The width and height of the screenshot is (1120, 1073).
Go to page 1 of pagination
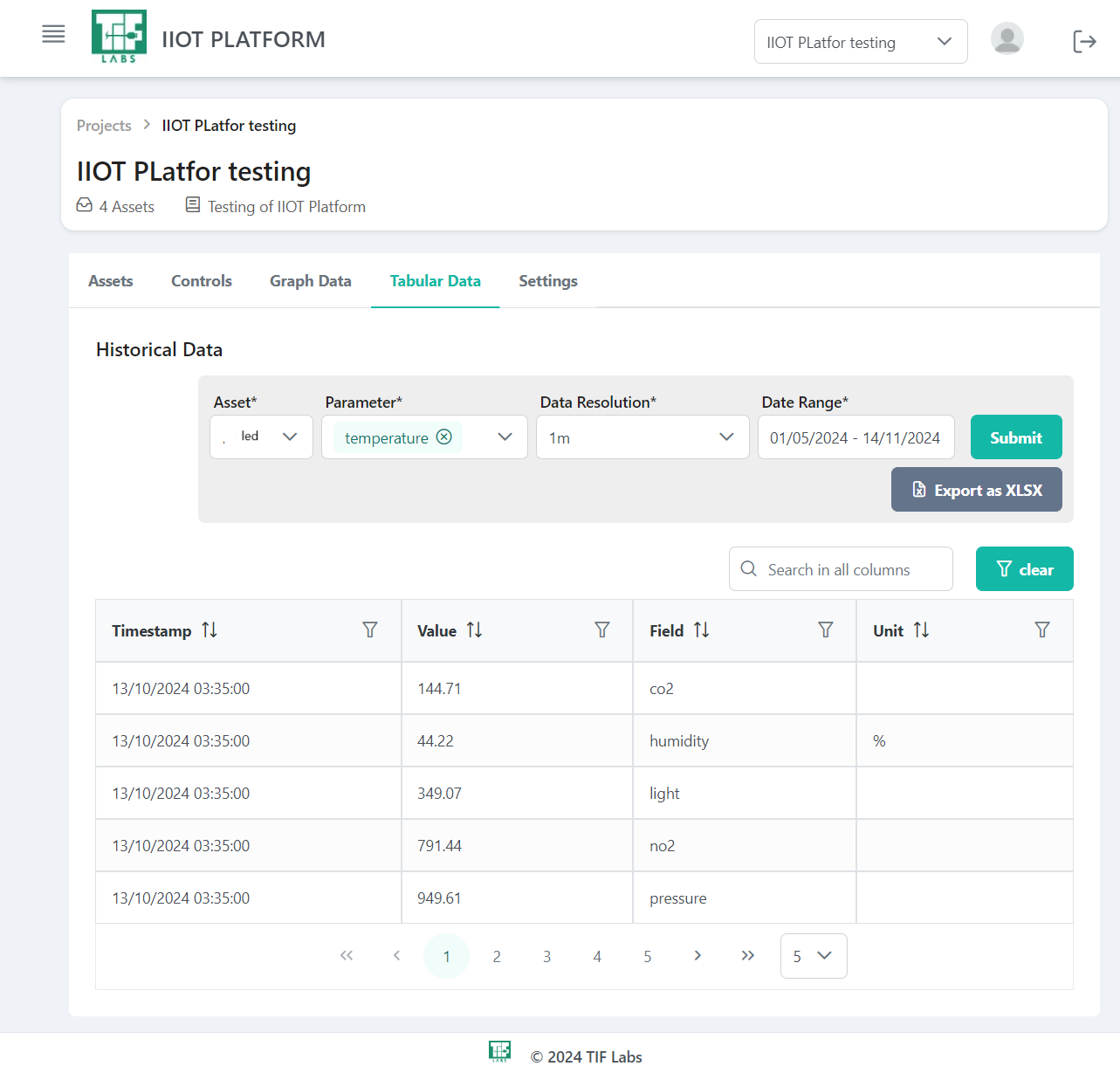pyautogui.click(x=446, y=956)
